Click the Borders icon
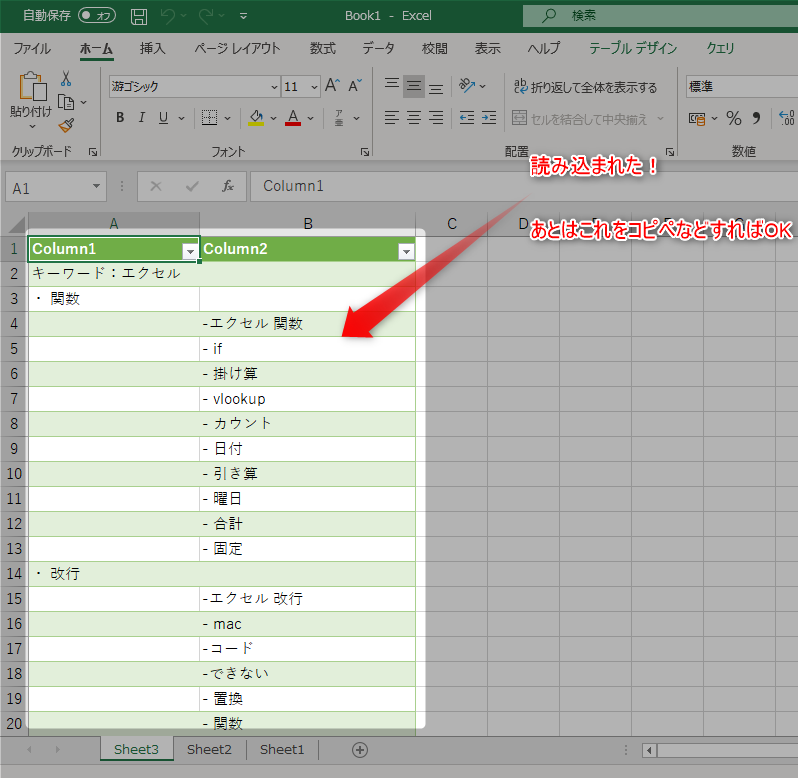This screenshot has width=798, height=778. [x=209, y=118]
